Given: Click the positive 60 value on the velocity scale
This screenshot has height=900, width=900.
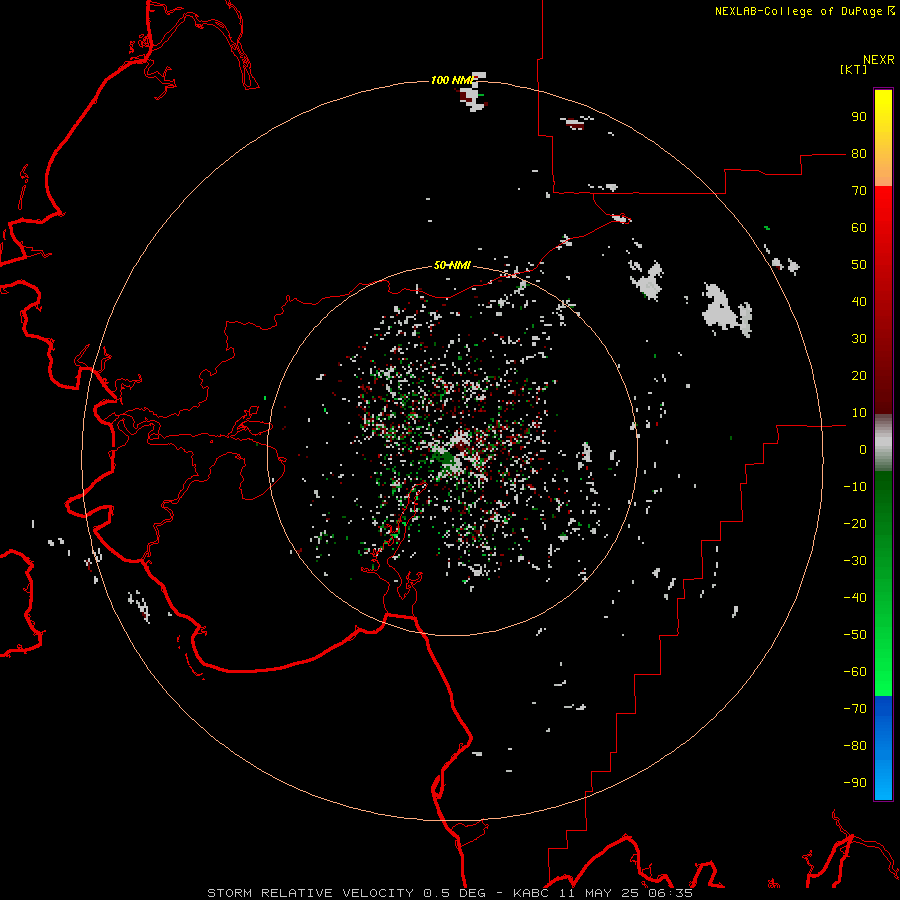Looking at the screenshot, I should pos(859,228).
